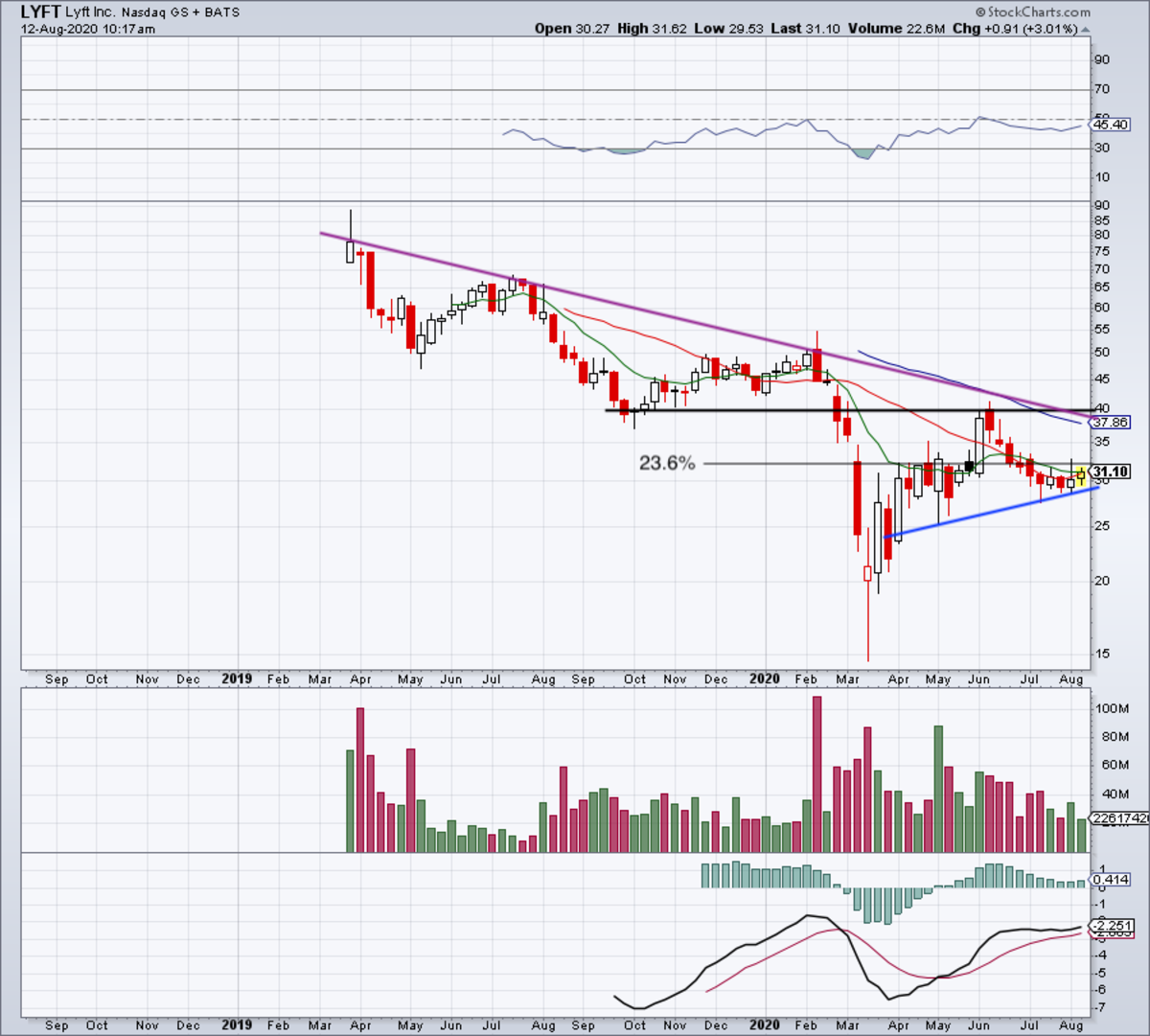Click the 40M volume axis label

pos(1115,794)
